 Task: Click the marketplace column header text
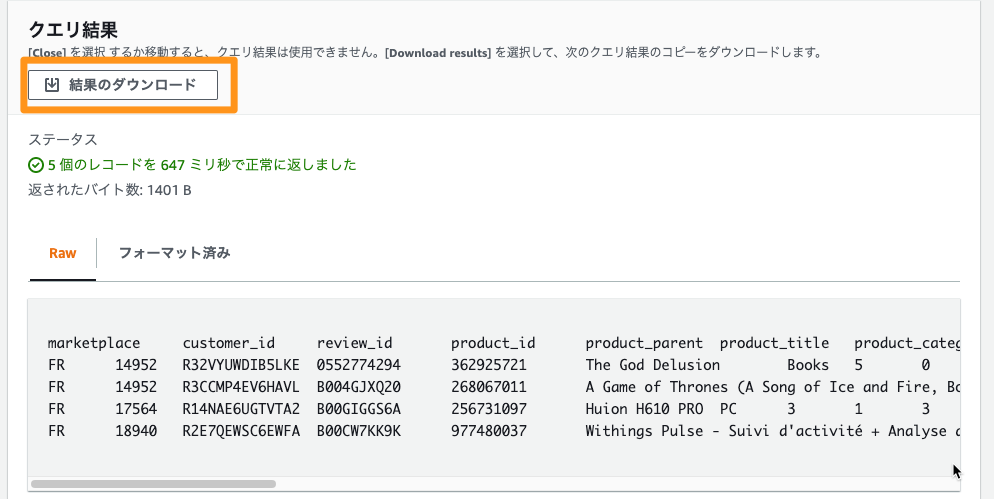click(94, 344)
